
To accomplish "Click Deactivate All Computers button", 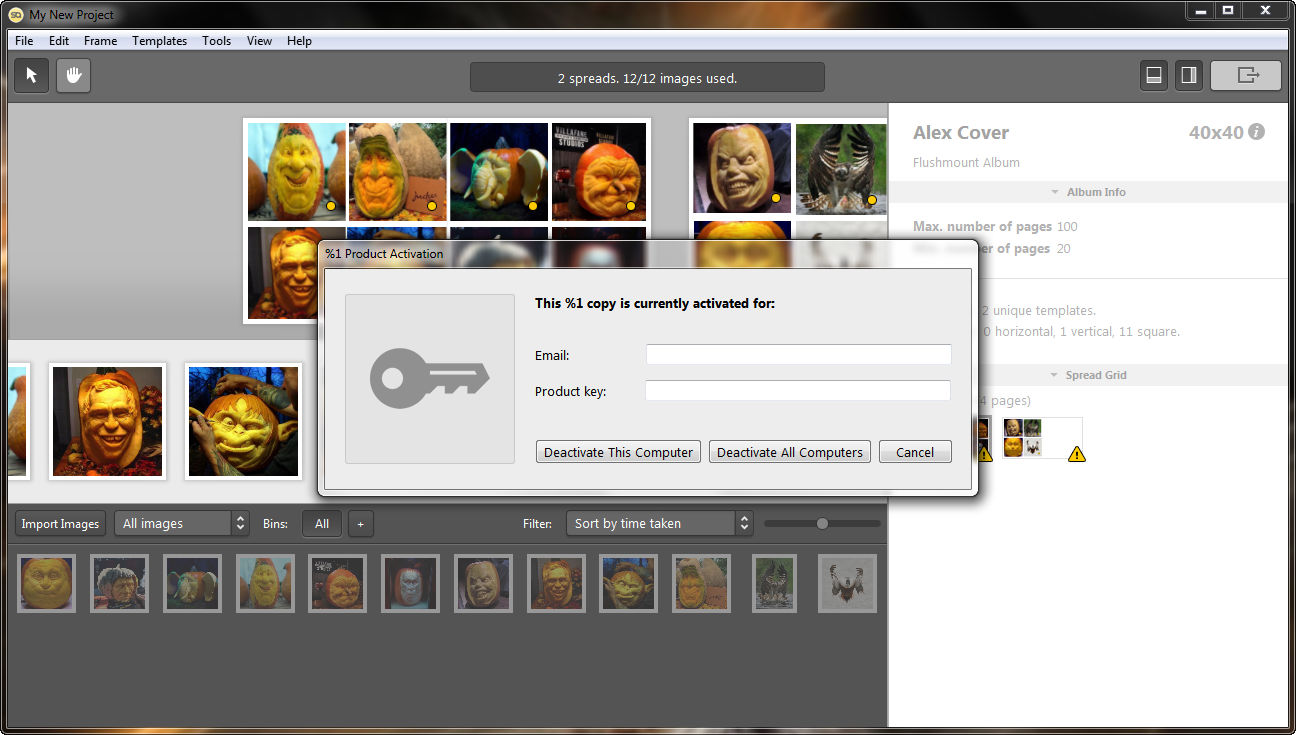I will pyautogui.click(x=789, y=452).
